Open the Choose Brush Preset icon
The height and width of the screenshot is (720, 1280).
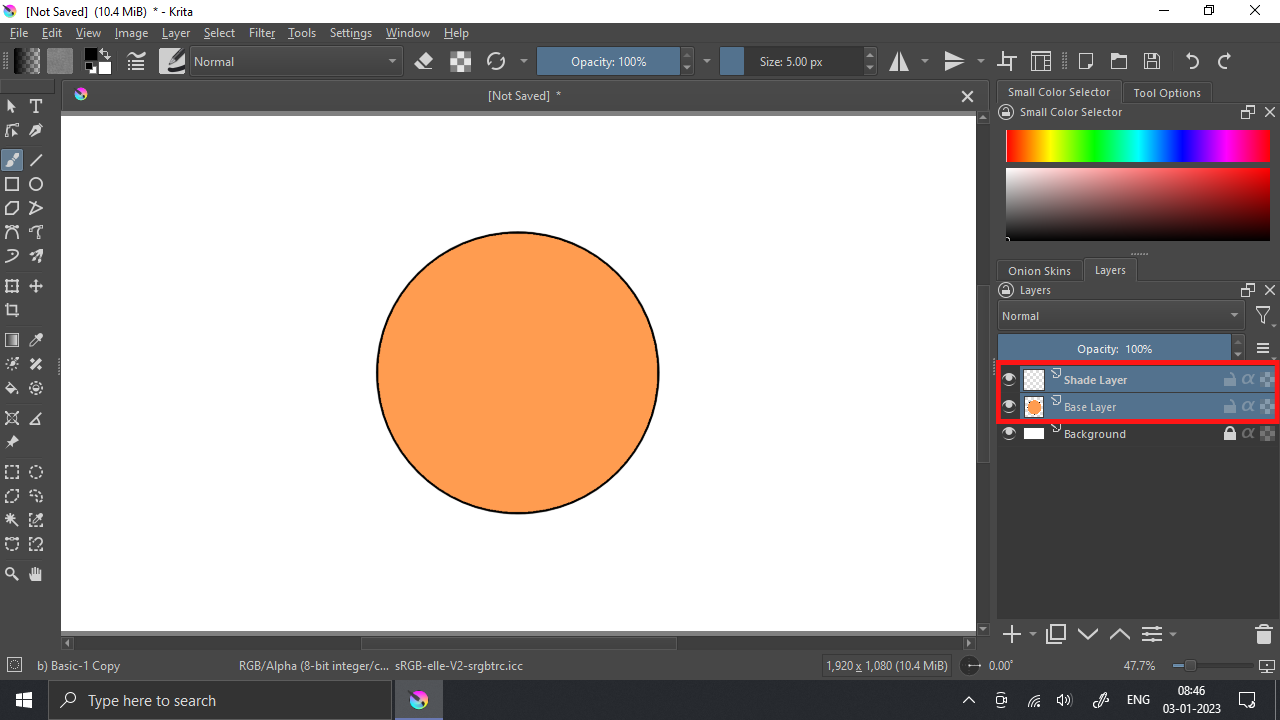pos(172,61)
